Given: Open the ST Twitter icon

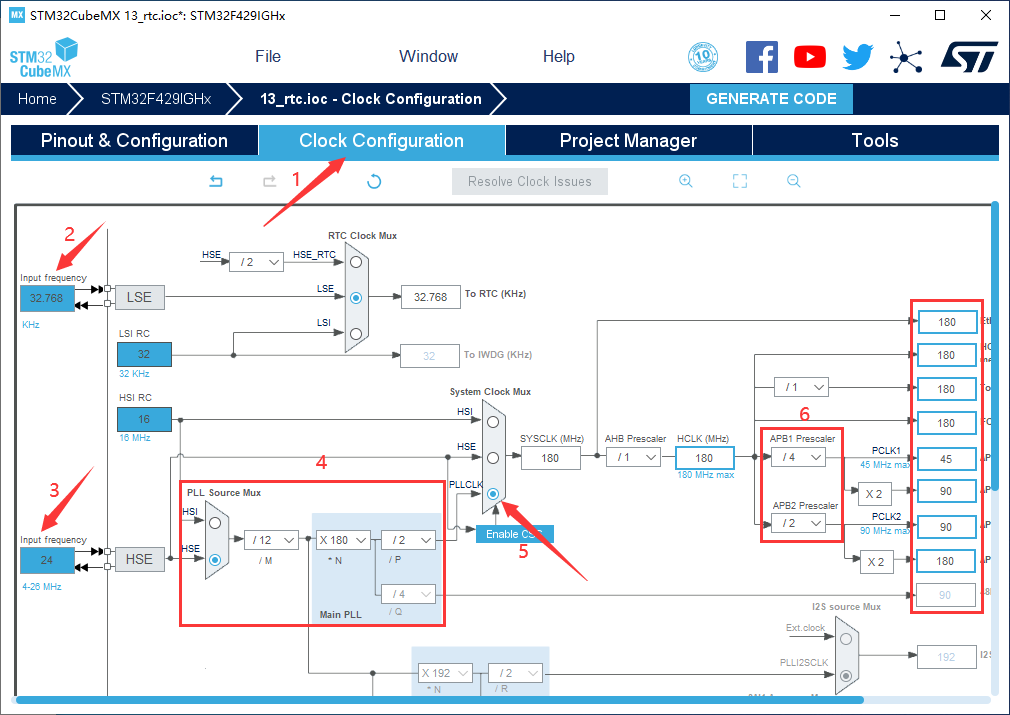Looking at the screenshot, I should (x=857, y=57).
